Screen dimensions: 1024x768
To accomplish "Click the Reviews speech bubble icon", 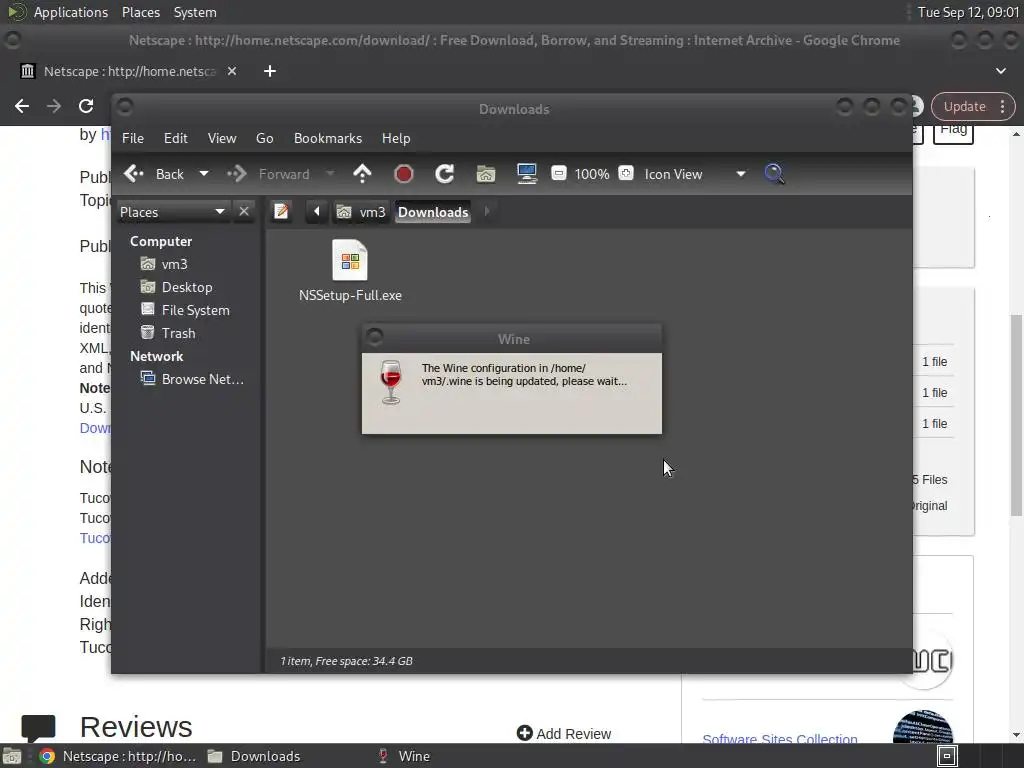I will click(38, 729).
